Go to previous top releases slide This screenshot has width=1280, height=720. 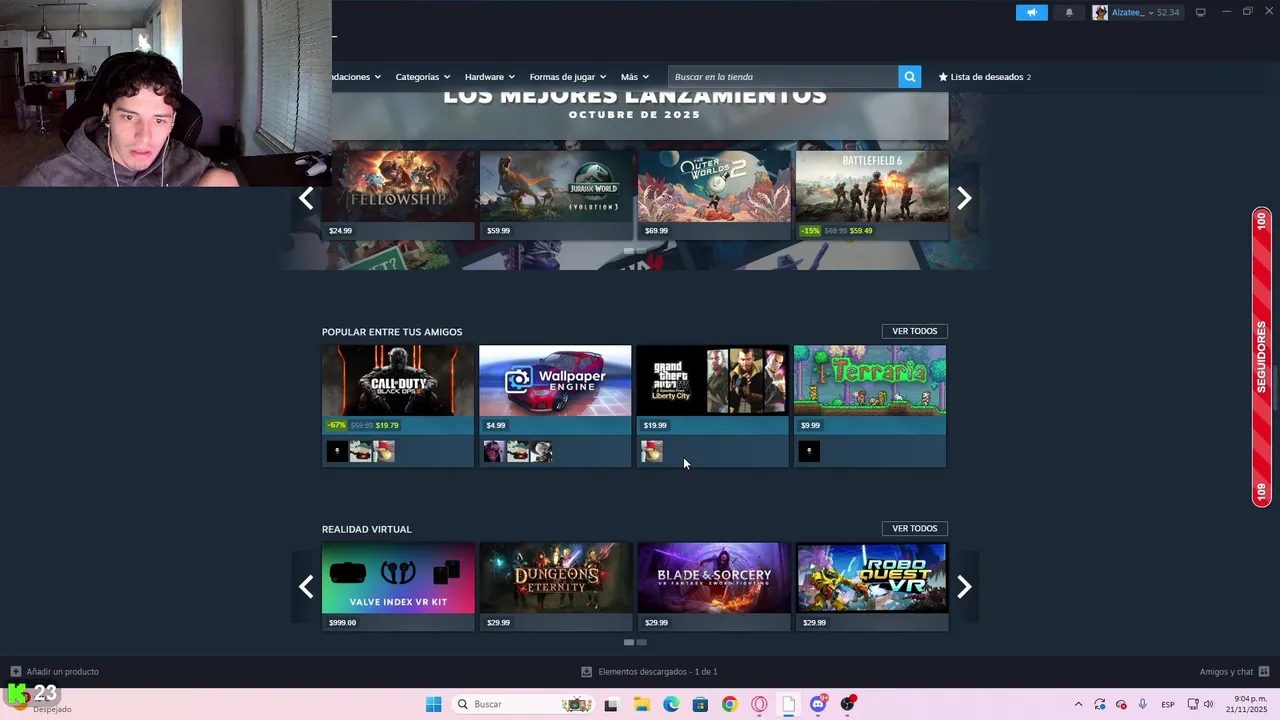306,198
